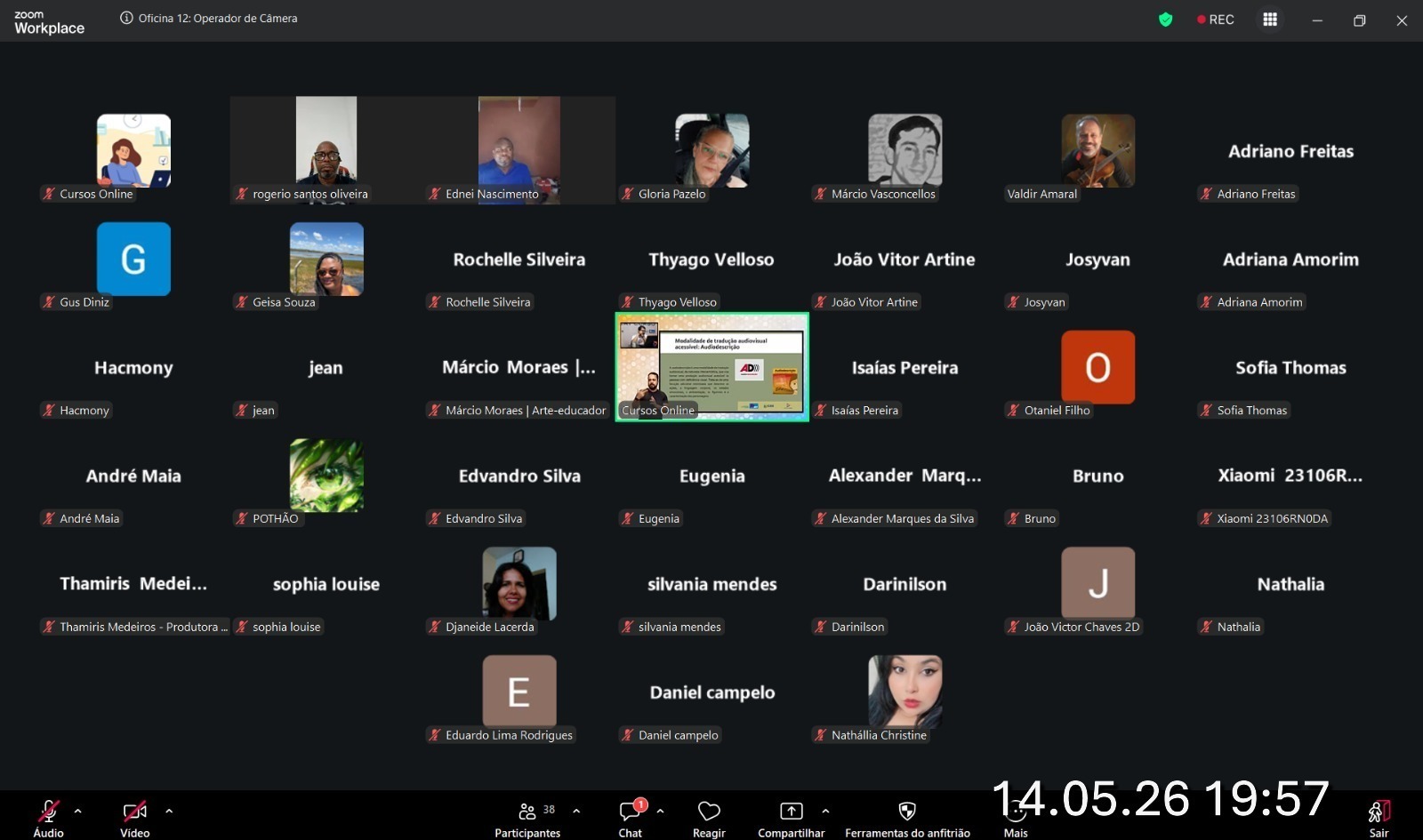Image resolution: width=1423 pixels, height=840 pixels.
Task: Click muted mic icon beside João Vitor Artine label
Action: (820, 302)
